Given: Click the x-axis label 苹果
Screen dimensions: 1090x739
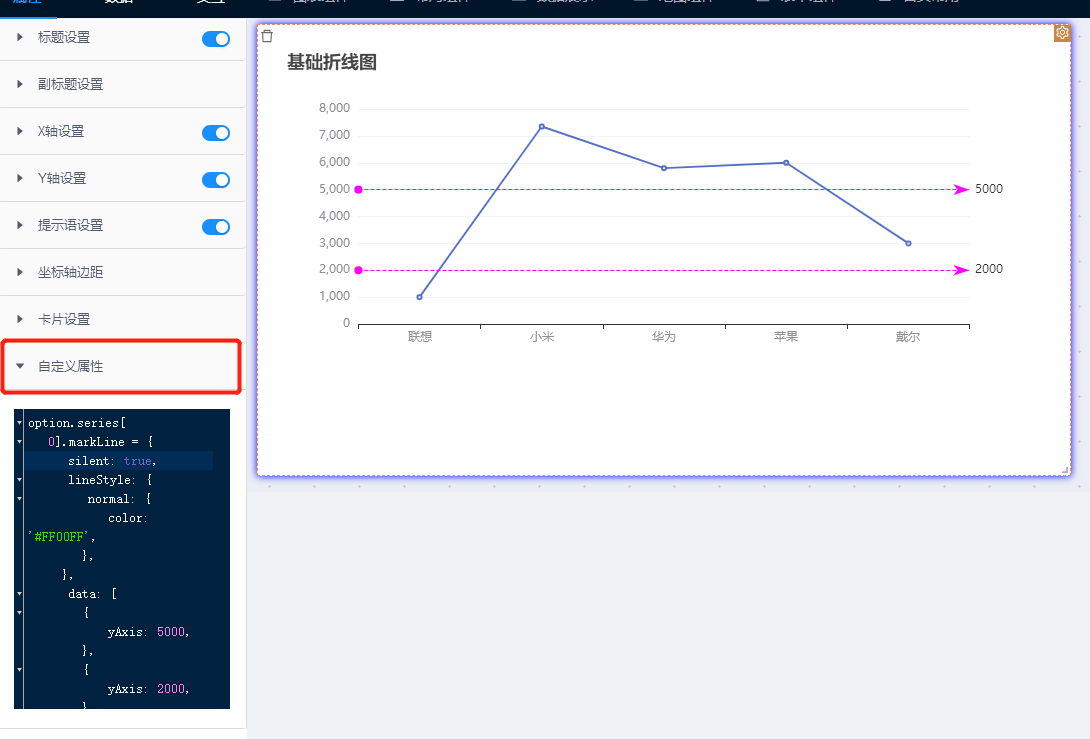Looking at the screenshot, I should [x=786, y=336].
